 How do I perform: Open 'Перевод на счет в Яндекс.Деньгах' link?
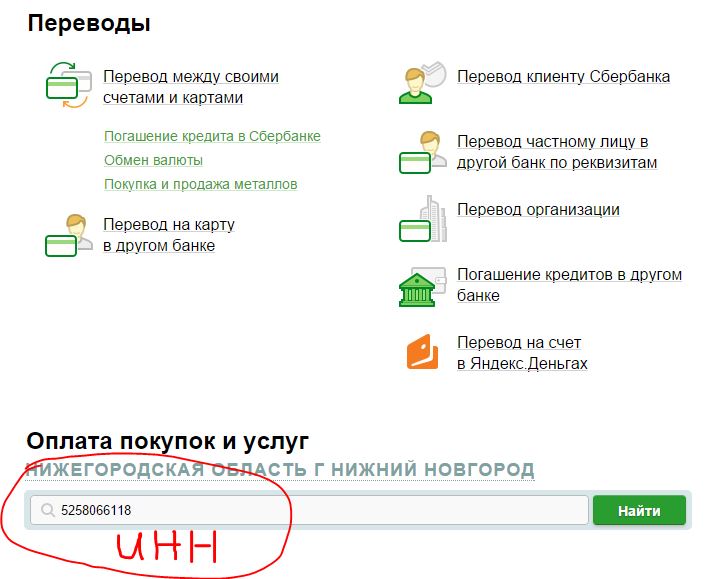click(522, 353)
